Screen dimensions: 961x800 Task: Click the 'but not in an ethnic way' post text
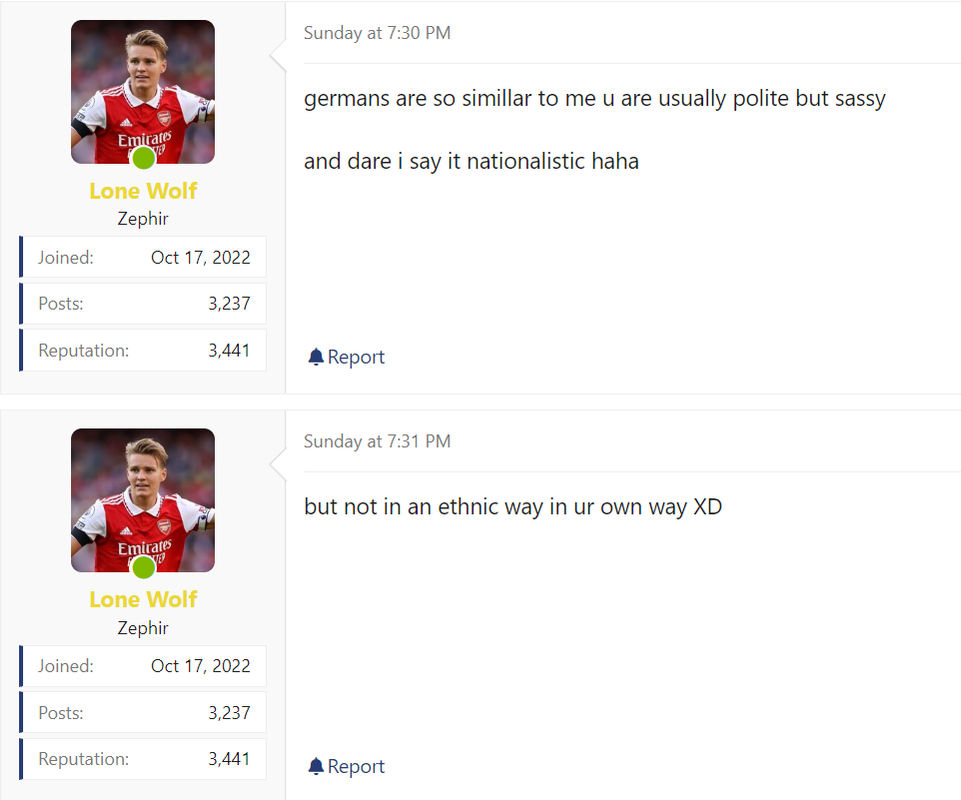[513, 508]
